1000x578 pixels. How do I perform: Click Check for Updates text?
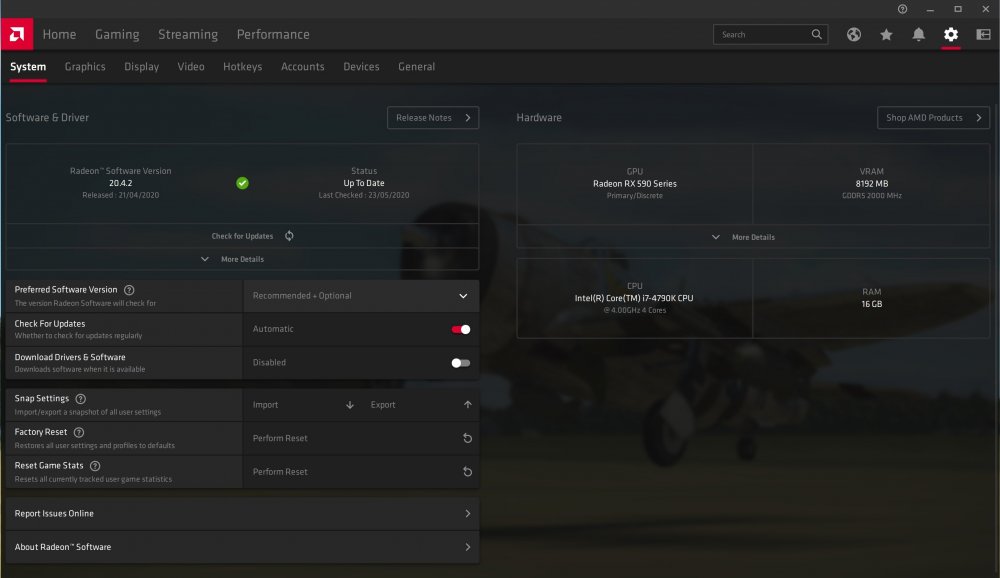242,236
